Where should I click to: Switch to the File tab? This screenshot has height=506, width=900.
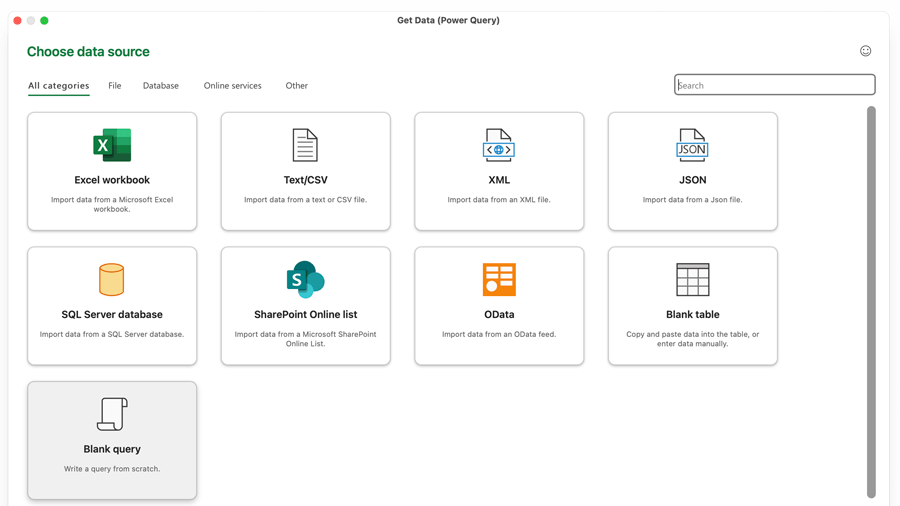click(115, 85)
